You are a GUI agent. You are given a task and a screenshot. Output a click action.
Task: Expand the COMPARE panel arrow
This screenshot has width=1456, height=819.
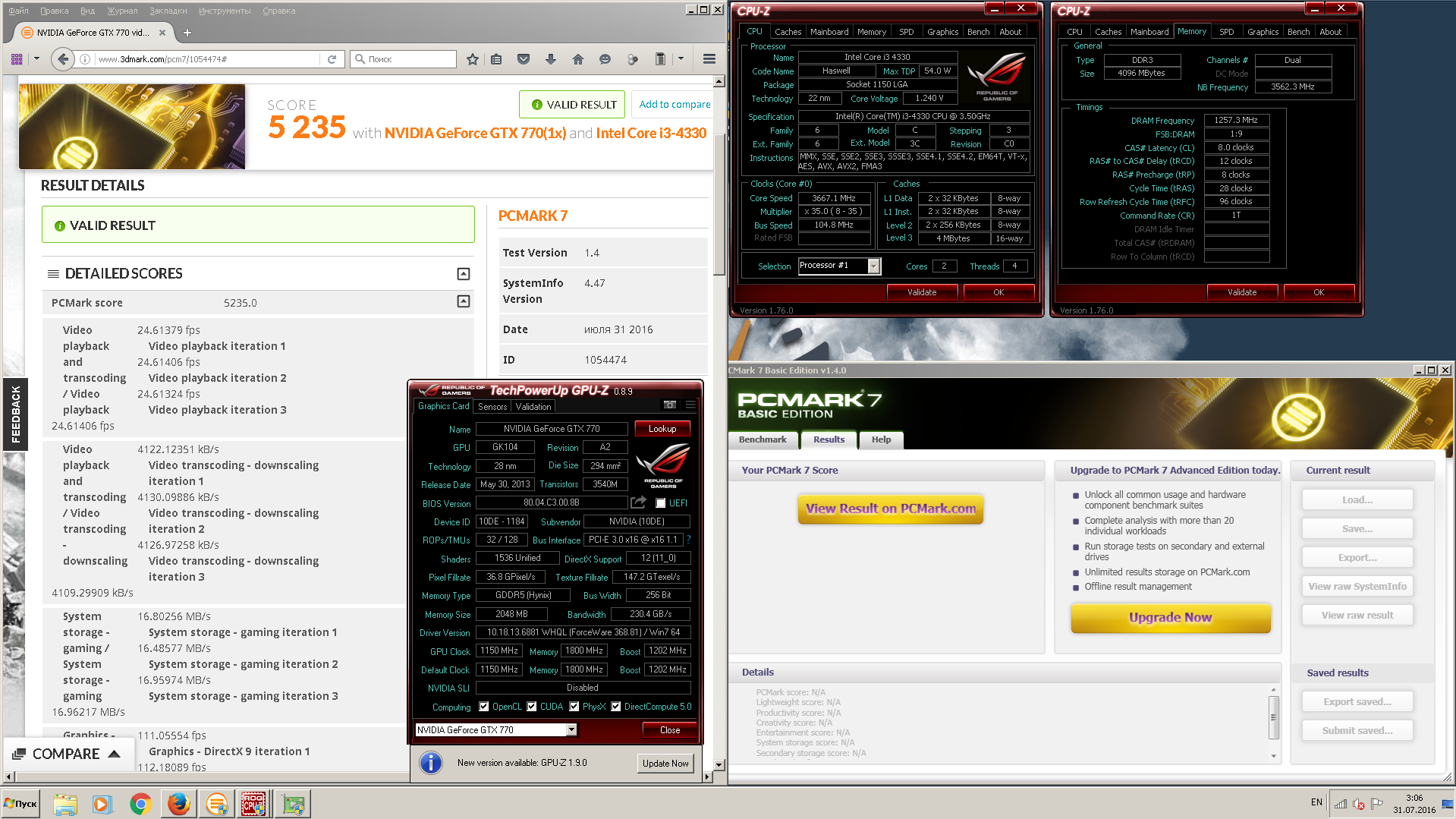[x=115, y=754]
